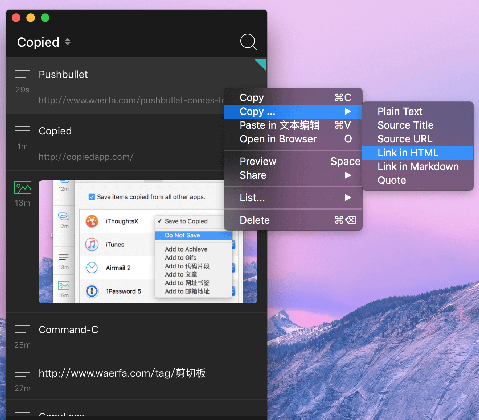The width and height of the screenshot is (479, 420).
Task: Select the Pushbullet clipping title
Action: click(x=63, y=74)
